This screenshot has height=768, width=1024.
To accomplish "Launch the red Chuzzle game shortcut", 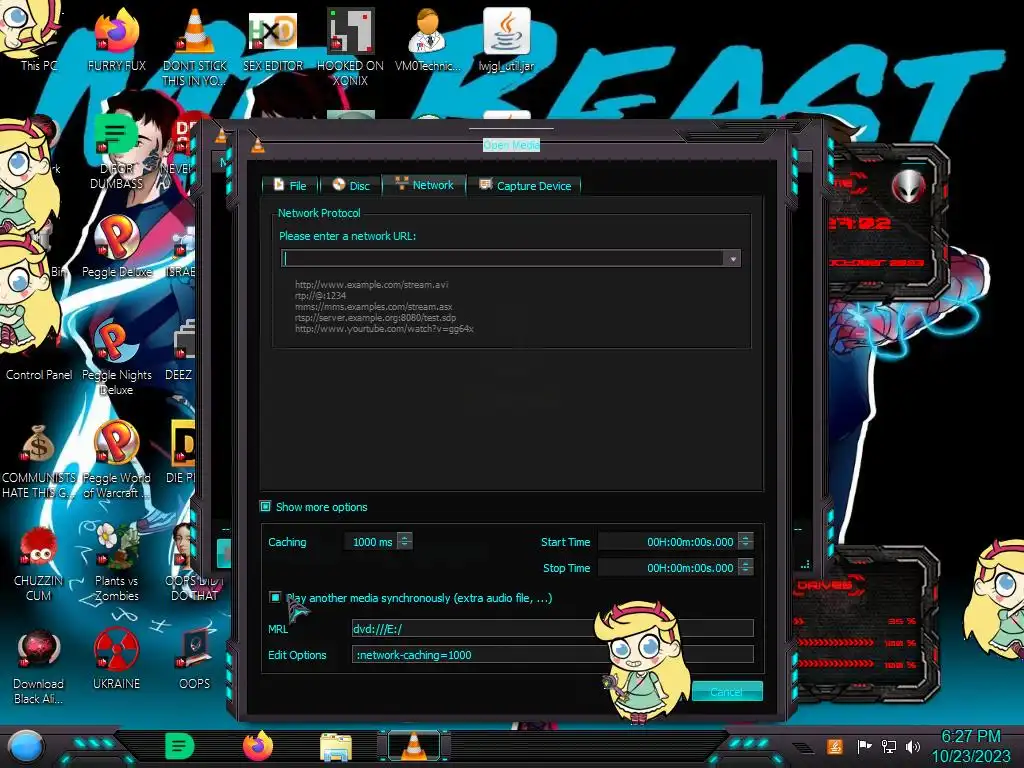I will pos(38,565).
